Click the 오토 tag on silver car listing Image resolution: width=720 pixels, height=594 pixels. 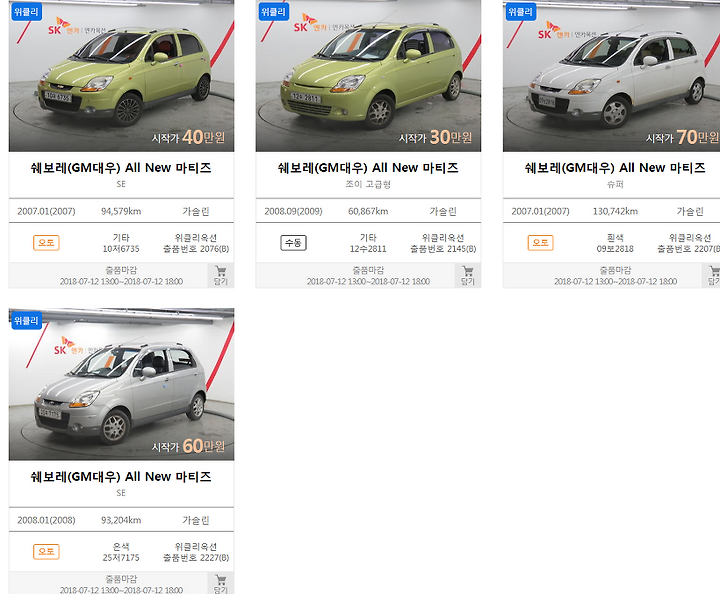46,551
